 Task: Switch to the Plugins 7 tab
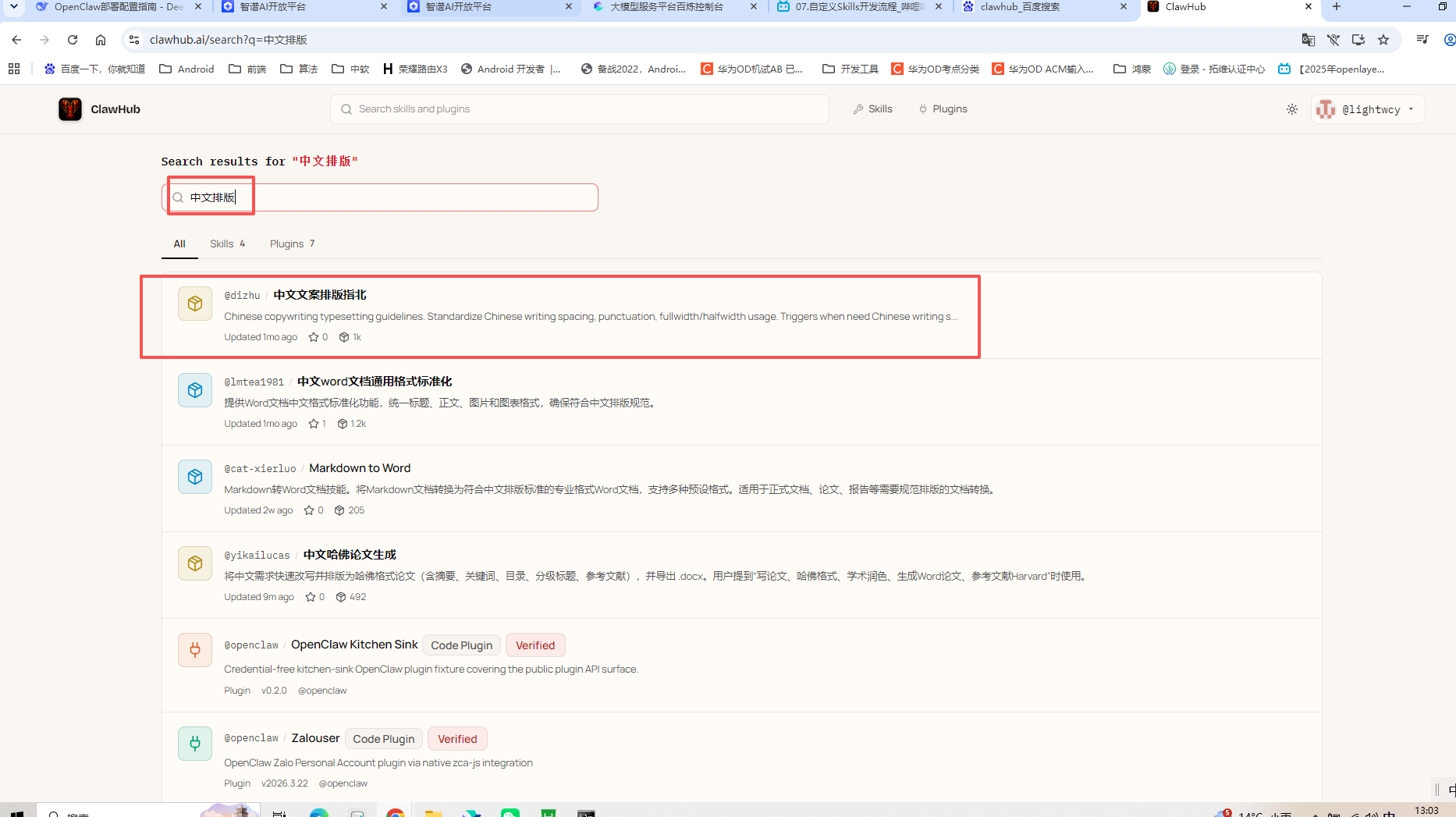pyautogui.click(x=293, y=244)
